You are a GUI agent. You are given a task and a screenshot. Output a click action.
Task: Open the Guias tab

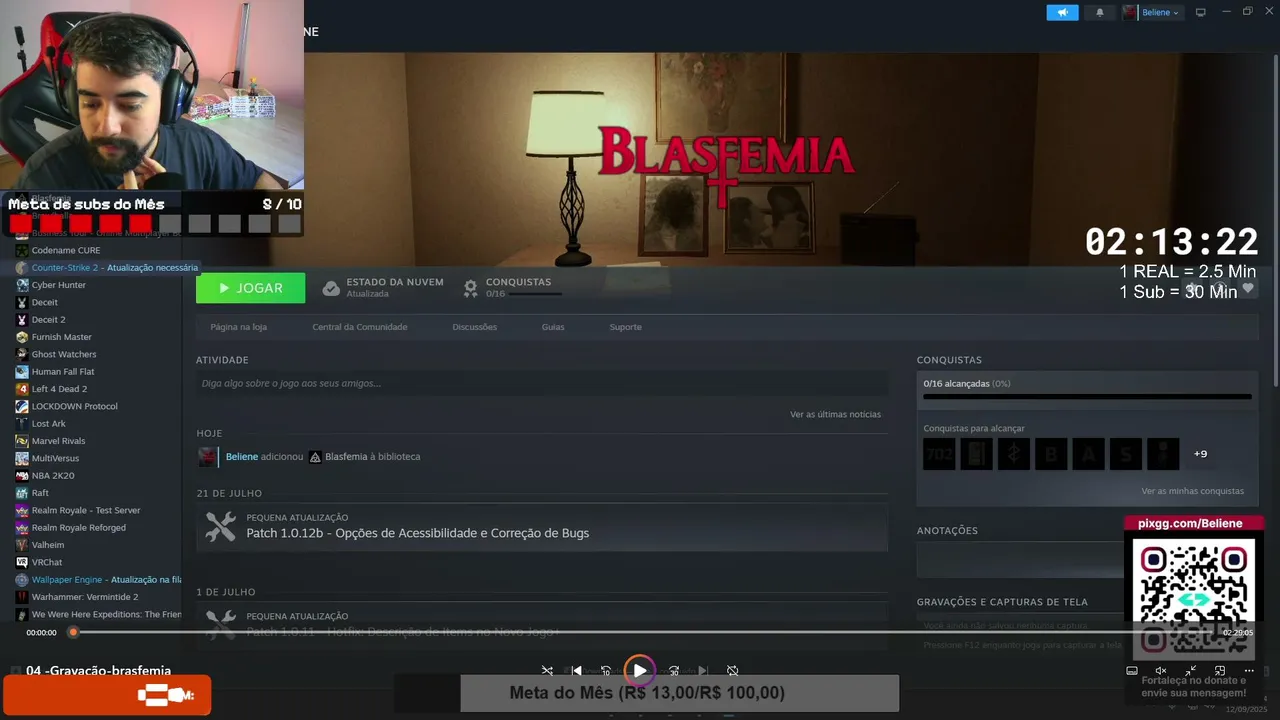pos(553,327)
